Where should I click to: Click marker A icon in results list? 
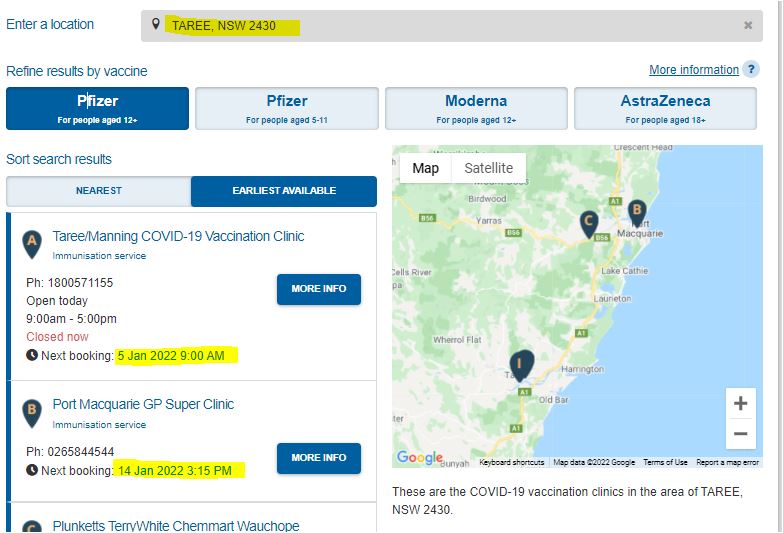(x=32, y=244)
